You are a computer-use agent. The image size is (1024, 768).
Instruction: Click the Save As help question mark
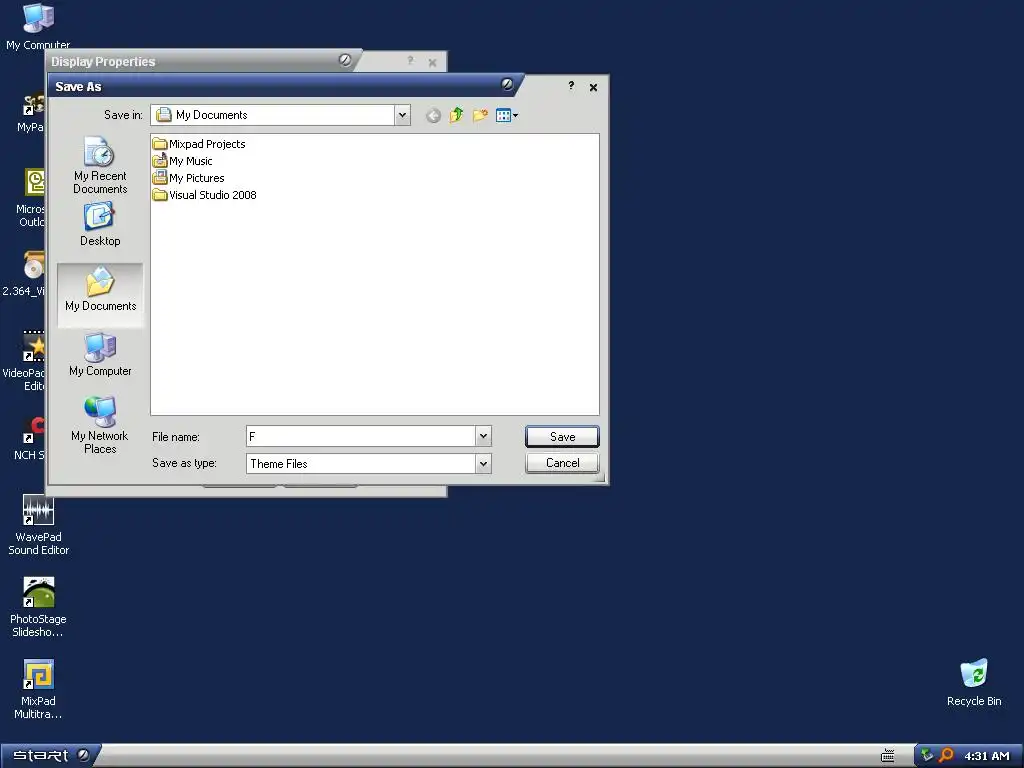[x=571, y=86]
